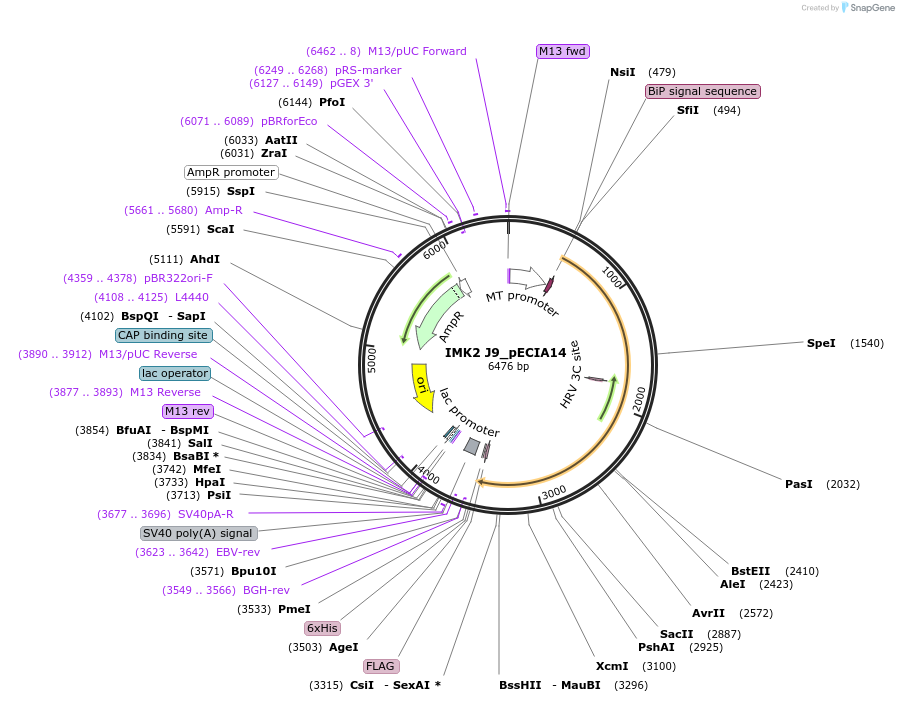Select the FLAG tag label
This screenshot has width=899, height=702.
pos(381,666)
